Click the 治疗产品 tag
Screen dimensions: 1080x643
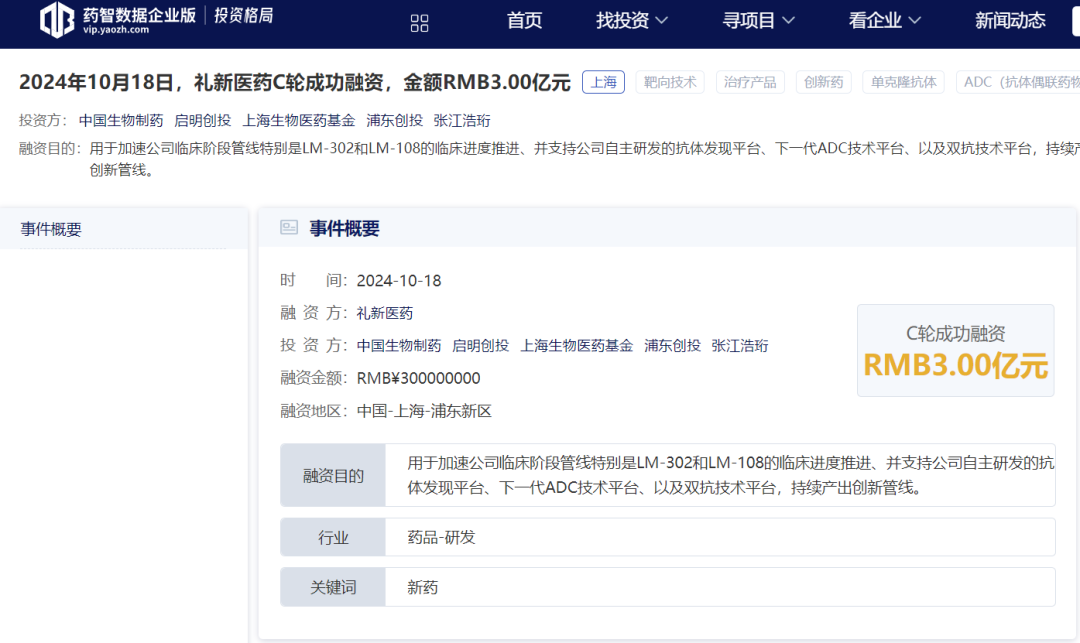[x=750, y=82]
